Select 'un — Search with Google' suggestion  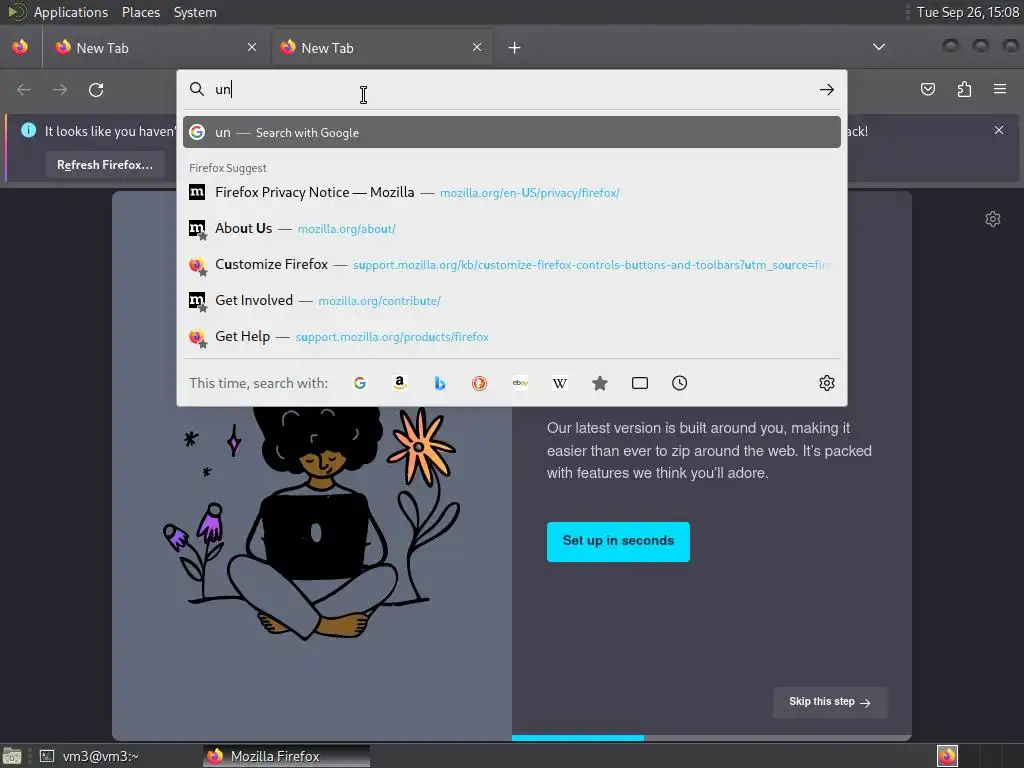[x=512, y=133]
